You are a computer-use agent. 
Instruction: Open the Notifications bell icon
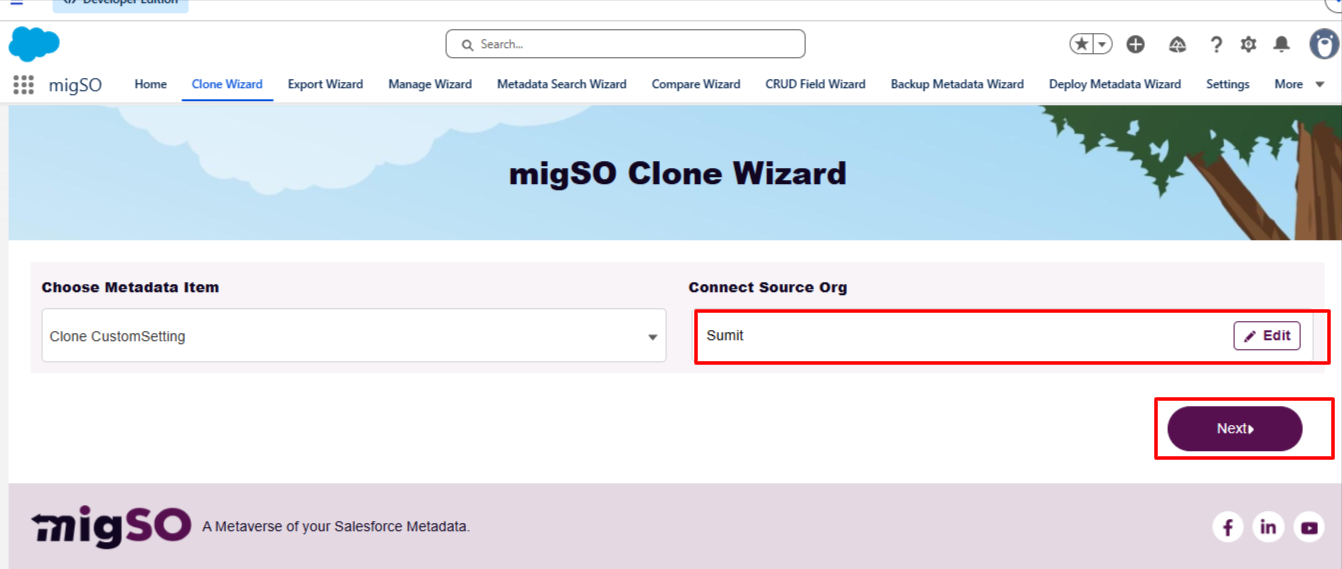coord(1281,44)
